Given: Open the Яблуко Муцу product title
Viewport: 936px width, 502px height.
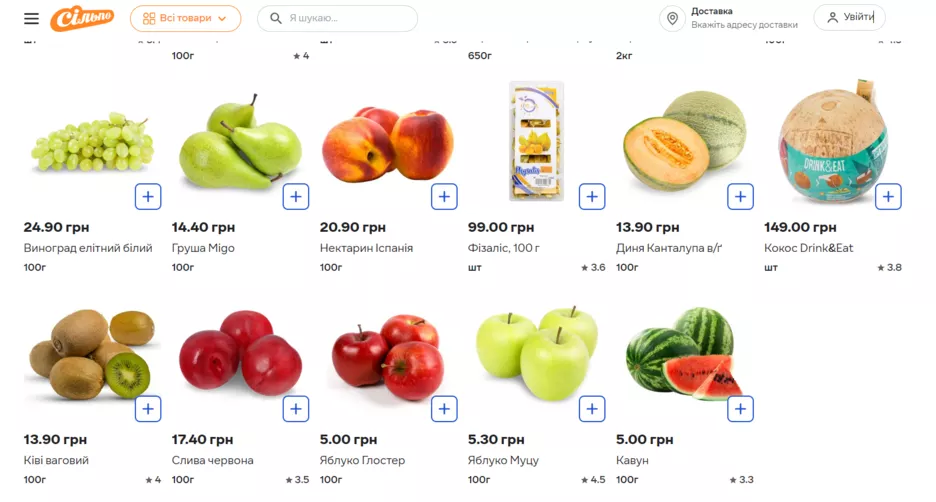Looking at the screenshot, I should click(x=503, y=460).
